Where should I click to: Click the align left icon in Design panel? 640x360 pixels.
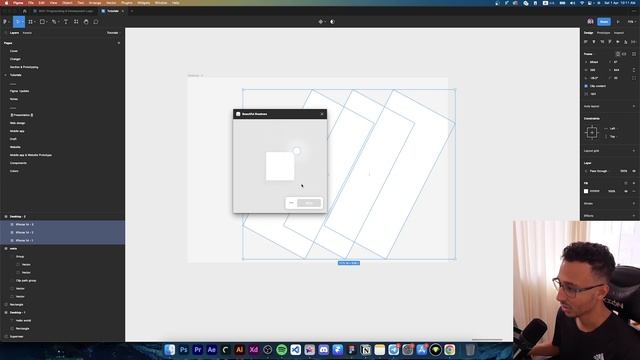[586, 42]
